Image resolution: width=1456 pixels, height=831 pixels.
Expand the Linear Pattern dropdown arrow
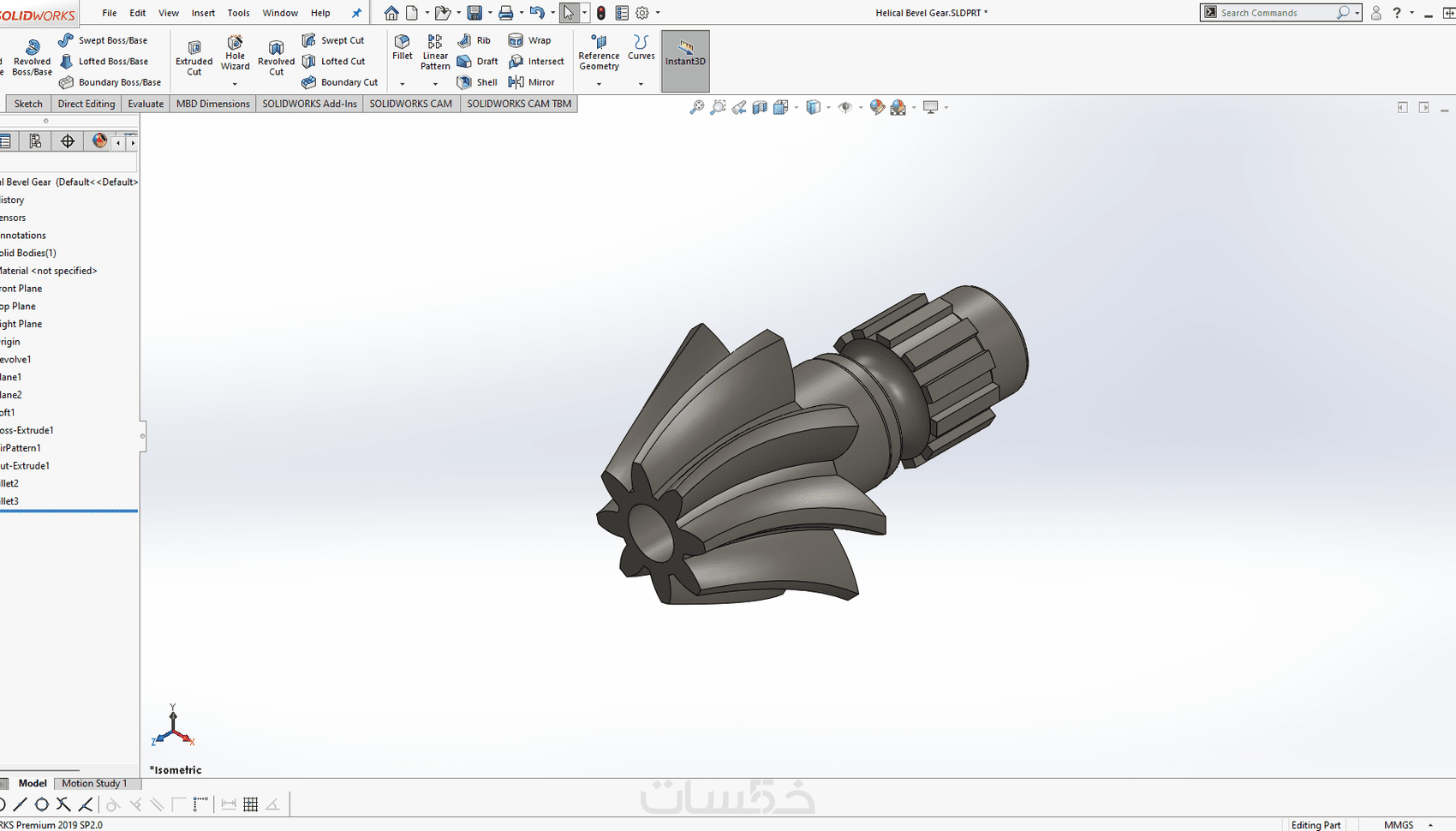pyautogui.click(x=435, y=84)
